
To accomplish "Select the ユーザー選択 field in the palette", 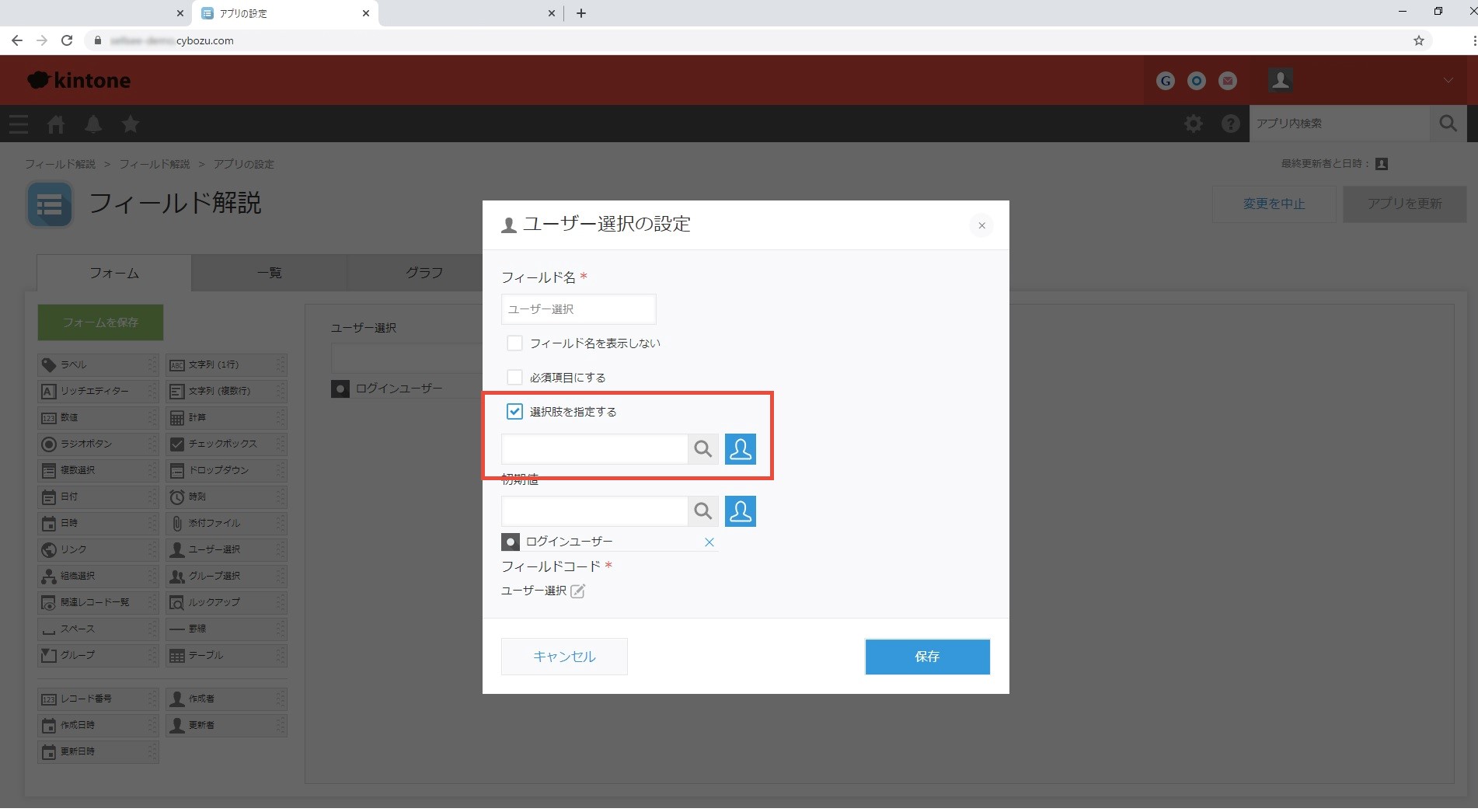I will tap(226, 550).
